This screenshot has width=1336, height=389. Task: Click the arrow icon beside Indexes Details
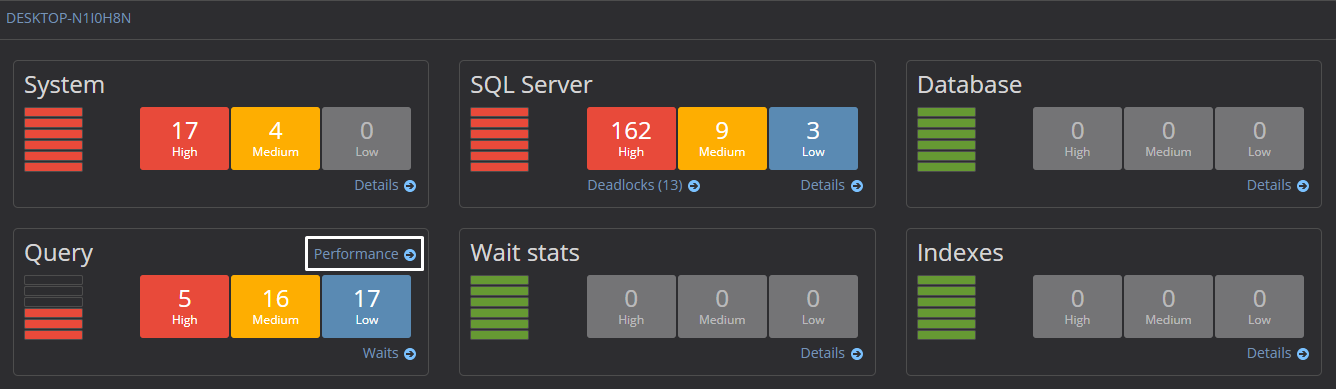[x=1303, y=354]
